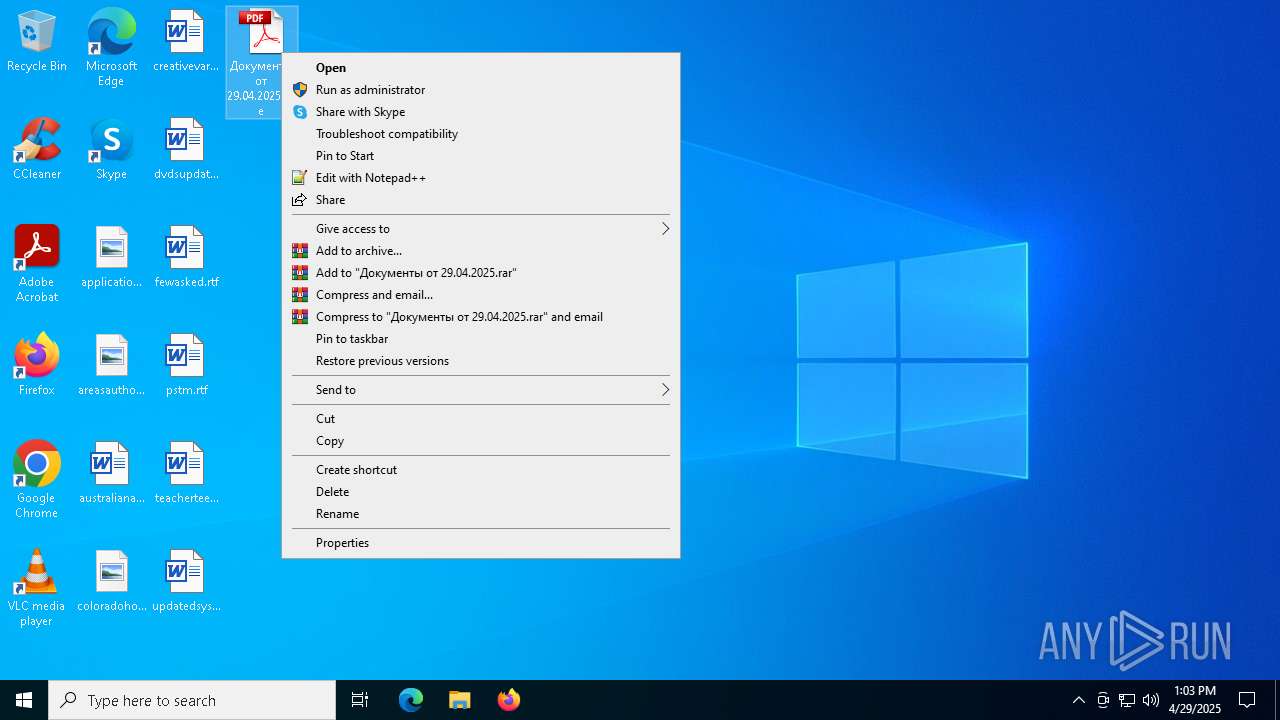Open File Explorer from the taskbar
The height and width of the screenshot is (720, 1280).
459,700
